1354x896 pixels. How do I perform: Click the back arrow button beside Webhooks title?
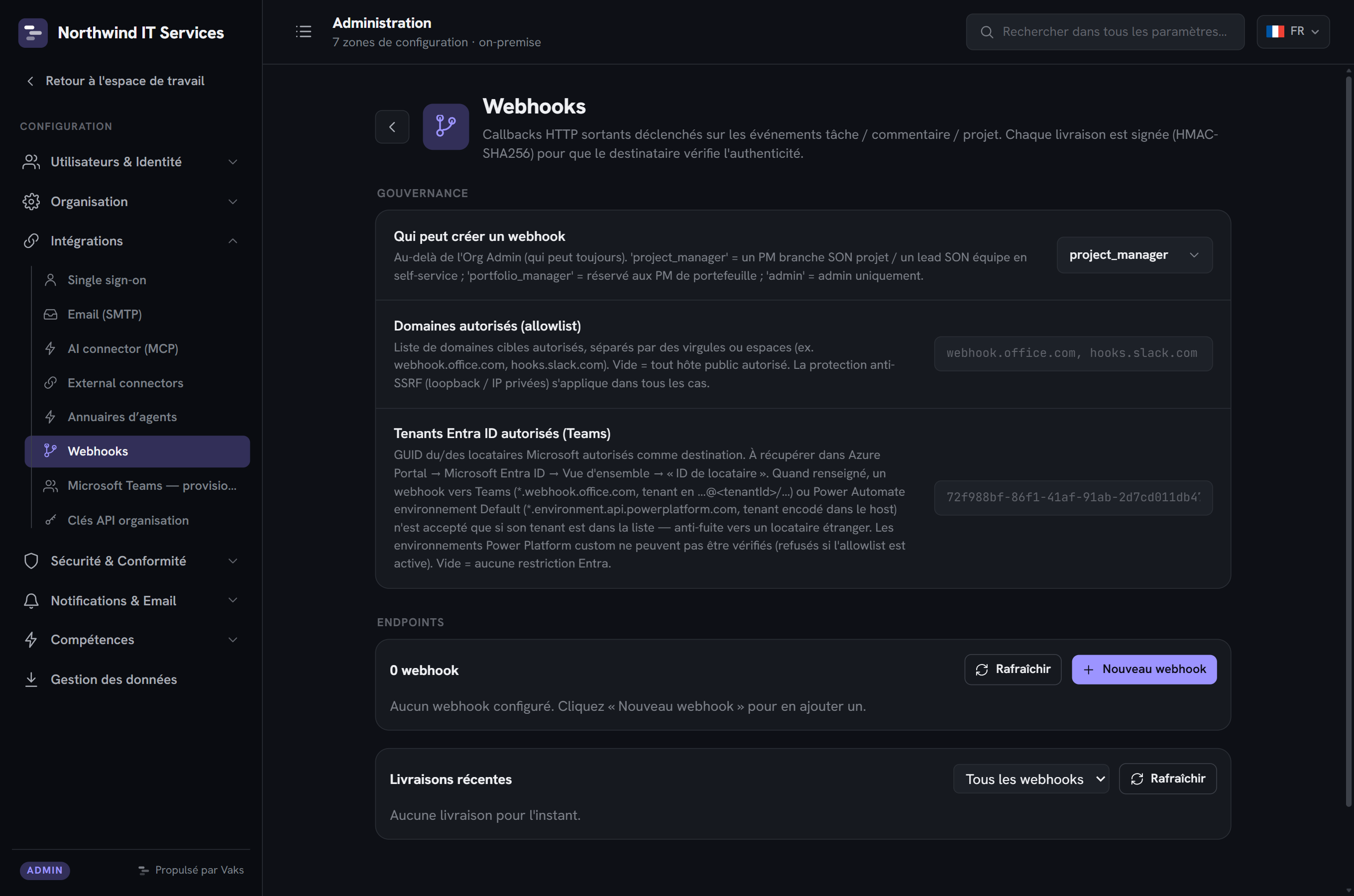(392, 127)
